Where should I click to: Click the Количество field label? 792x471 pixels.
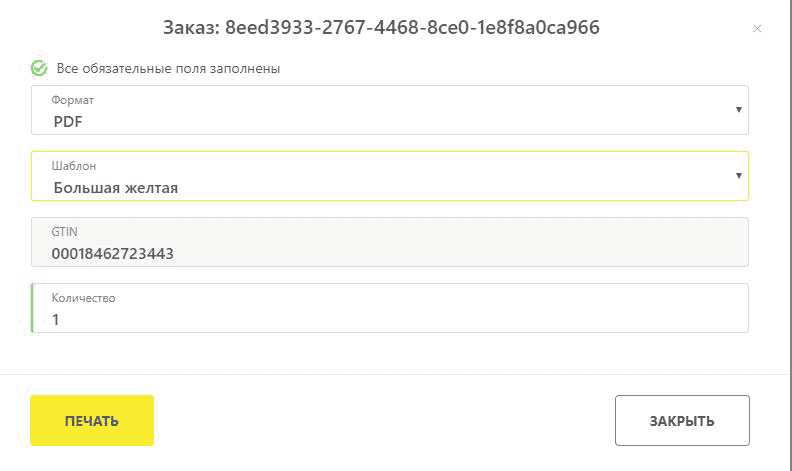[84, 298]
